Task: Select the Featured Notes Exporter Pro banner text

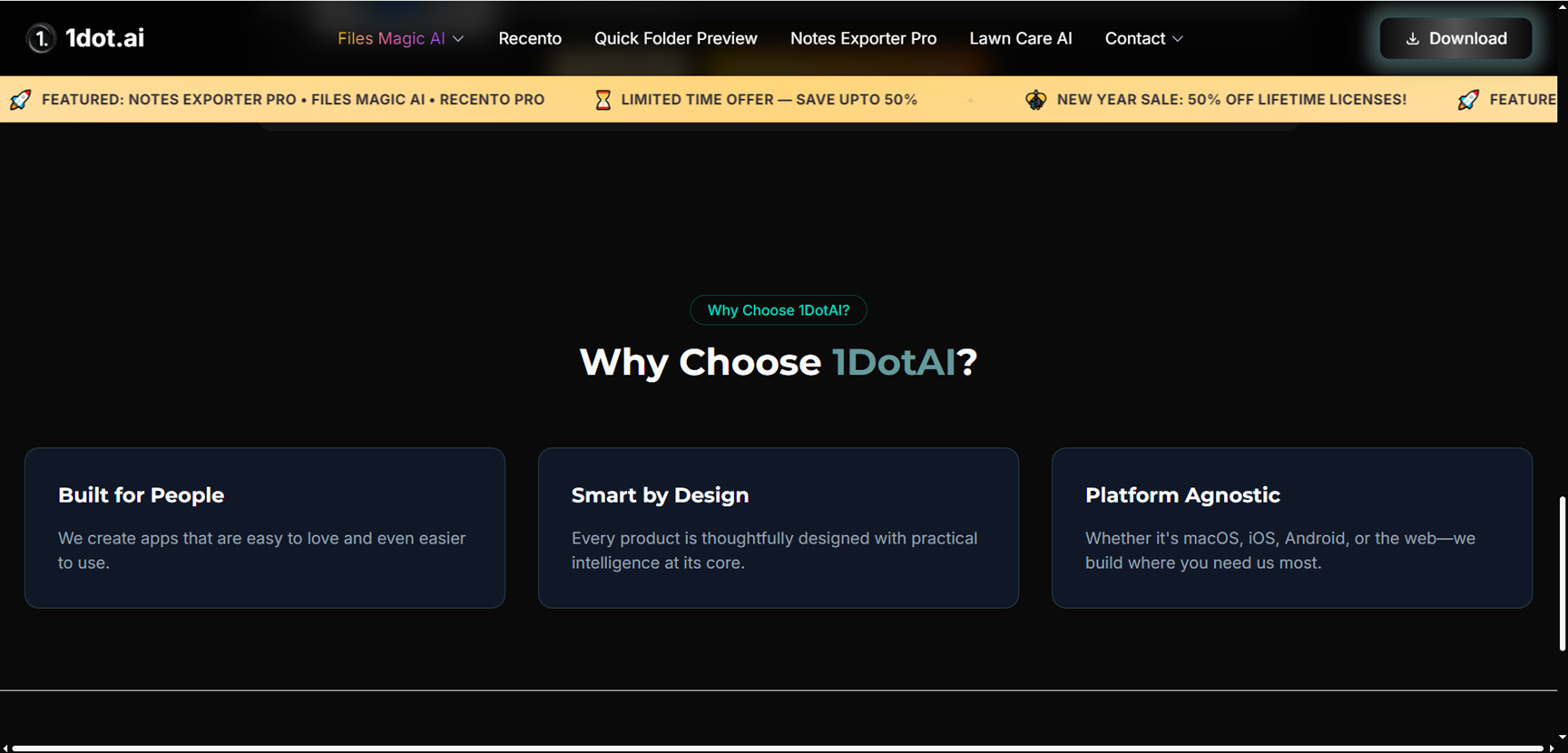Action: pyautogui.click(x=293, y=100)
